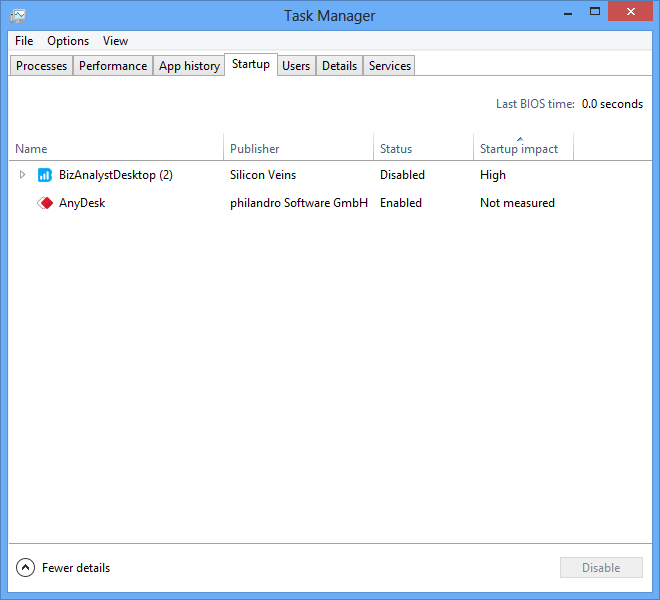Switch to the Details tab

(x=339, y=66)
